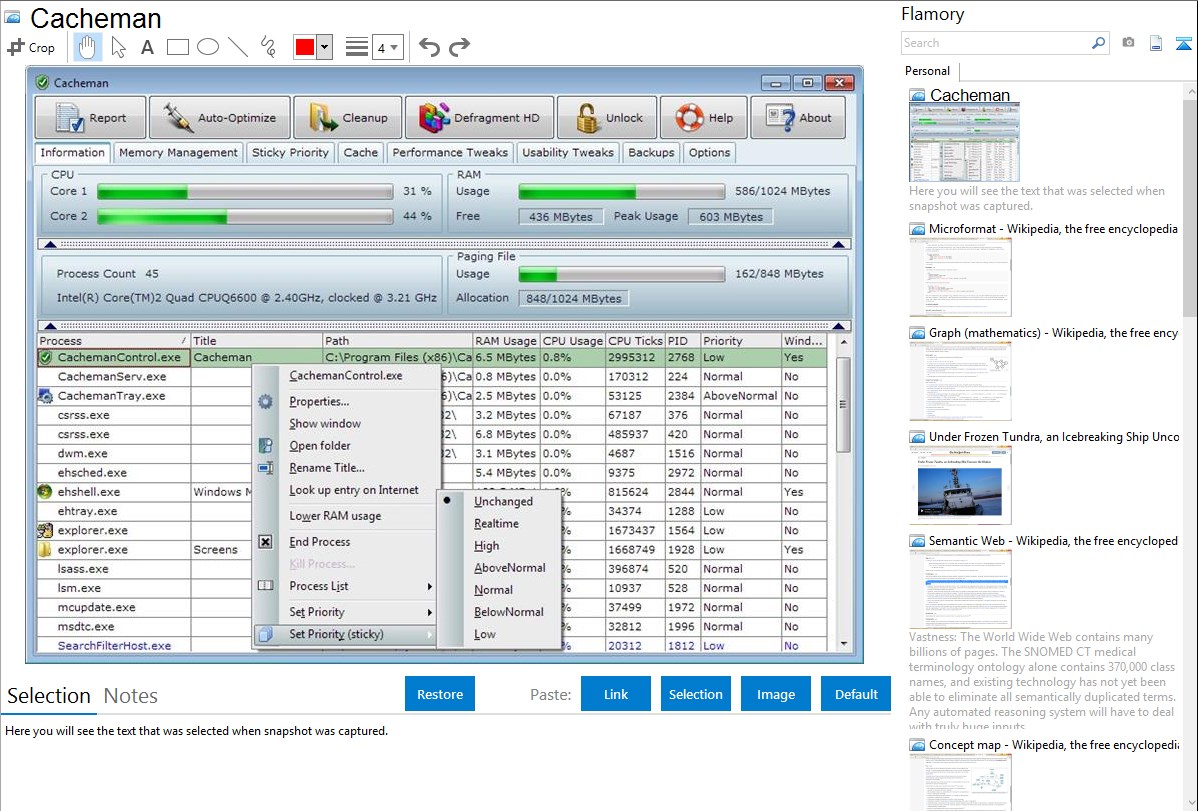Choose the arrow pointer tool
This screenshot has height=811, width=1198.
pyautogui.click(x=118, y=47)
